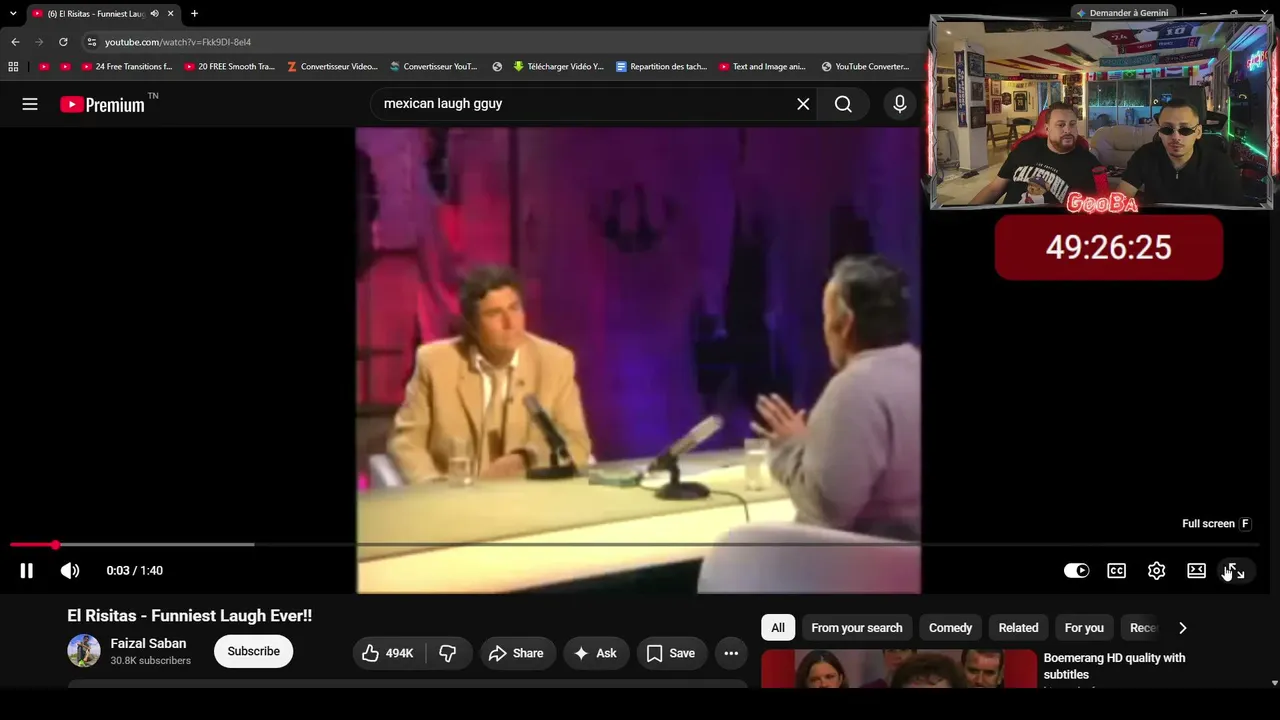Seek along the video progress bar
Screen dimensions: 1280x720
click(634, 545)
